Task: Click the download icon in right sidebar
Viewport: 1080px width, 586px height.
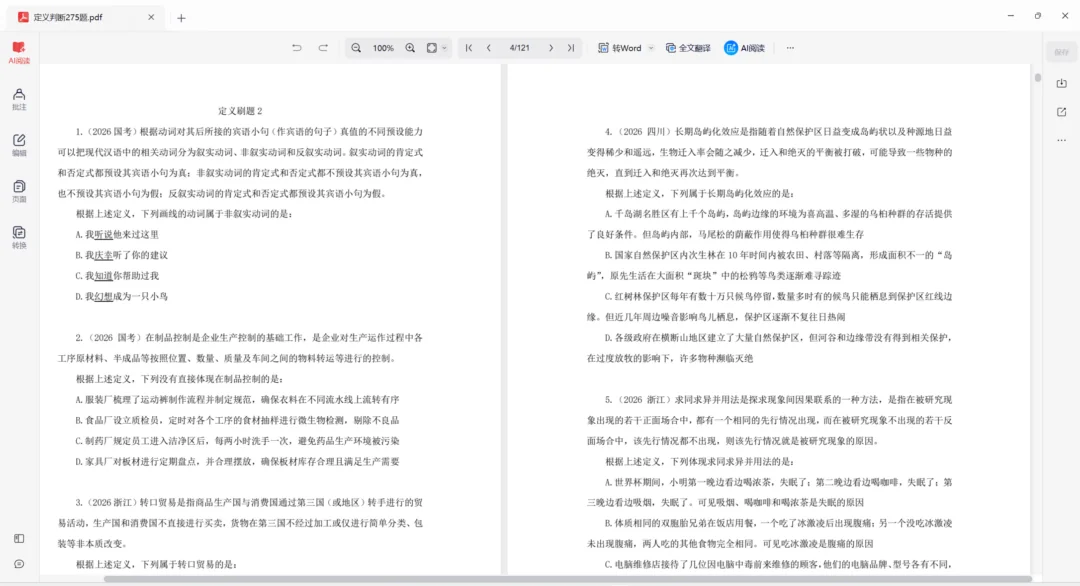Action: pyautogui.click(x=1061, y=83)
